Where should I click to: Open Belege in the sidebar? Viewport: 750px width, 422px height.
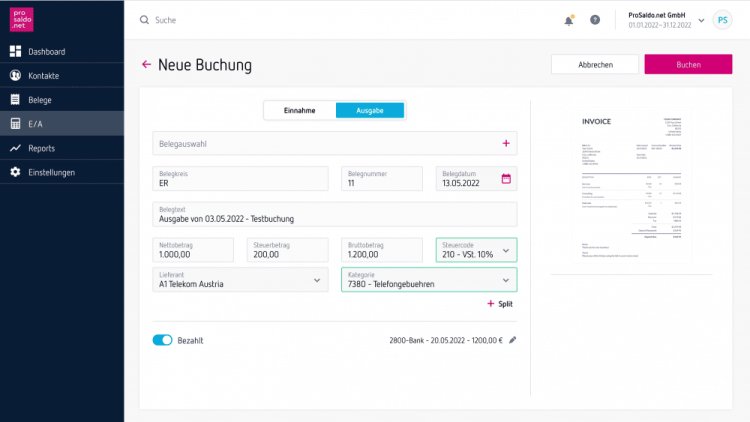40,100
